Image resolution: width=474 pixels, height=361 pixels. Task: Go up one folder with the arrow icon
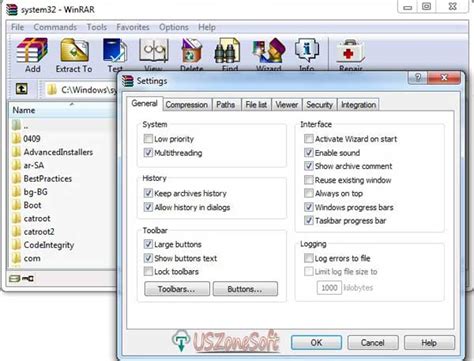[x=22, y=89]
